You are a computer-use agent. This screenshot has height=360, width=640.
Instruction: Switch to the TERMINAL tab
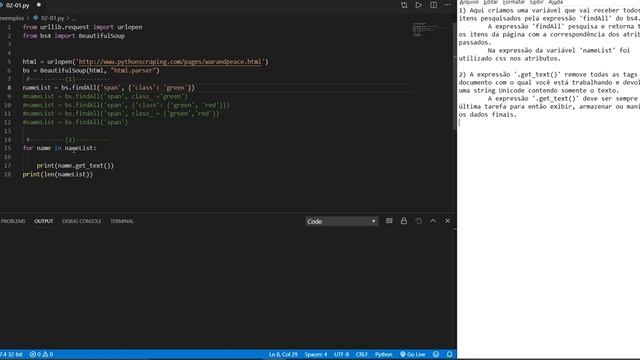[x=122, y=221]
